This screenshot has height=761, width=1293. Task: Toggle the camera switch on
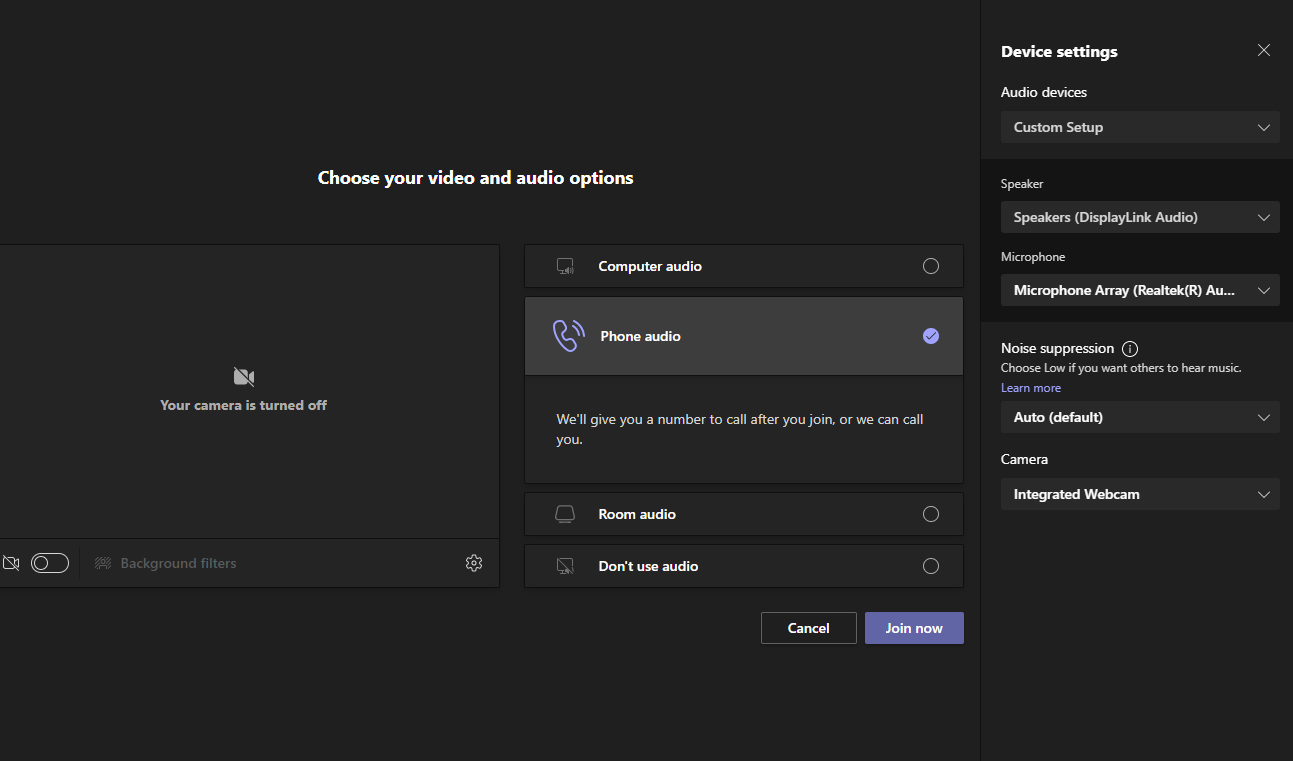click(x=50, y=563)
